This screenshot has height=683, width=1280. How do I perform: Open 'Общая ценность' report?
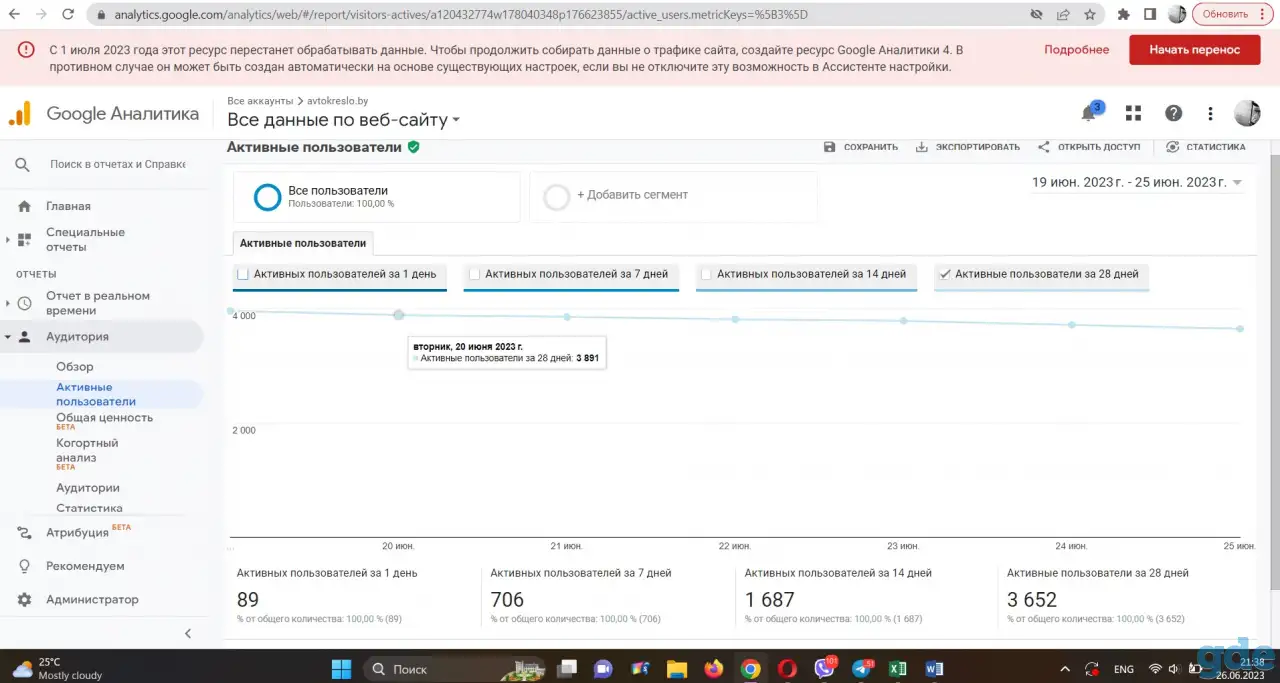[x=105, y=418]
